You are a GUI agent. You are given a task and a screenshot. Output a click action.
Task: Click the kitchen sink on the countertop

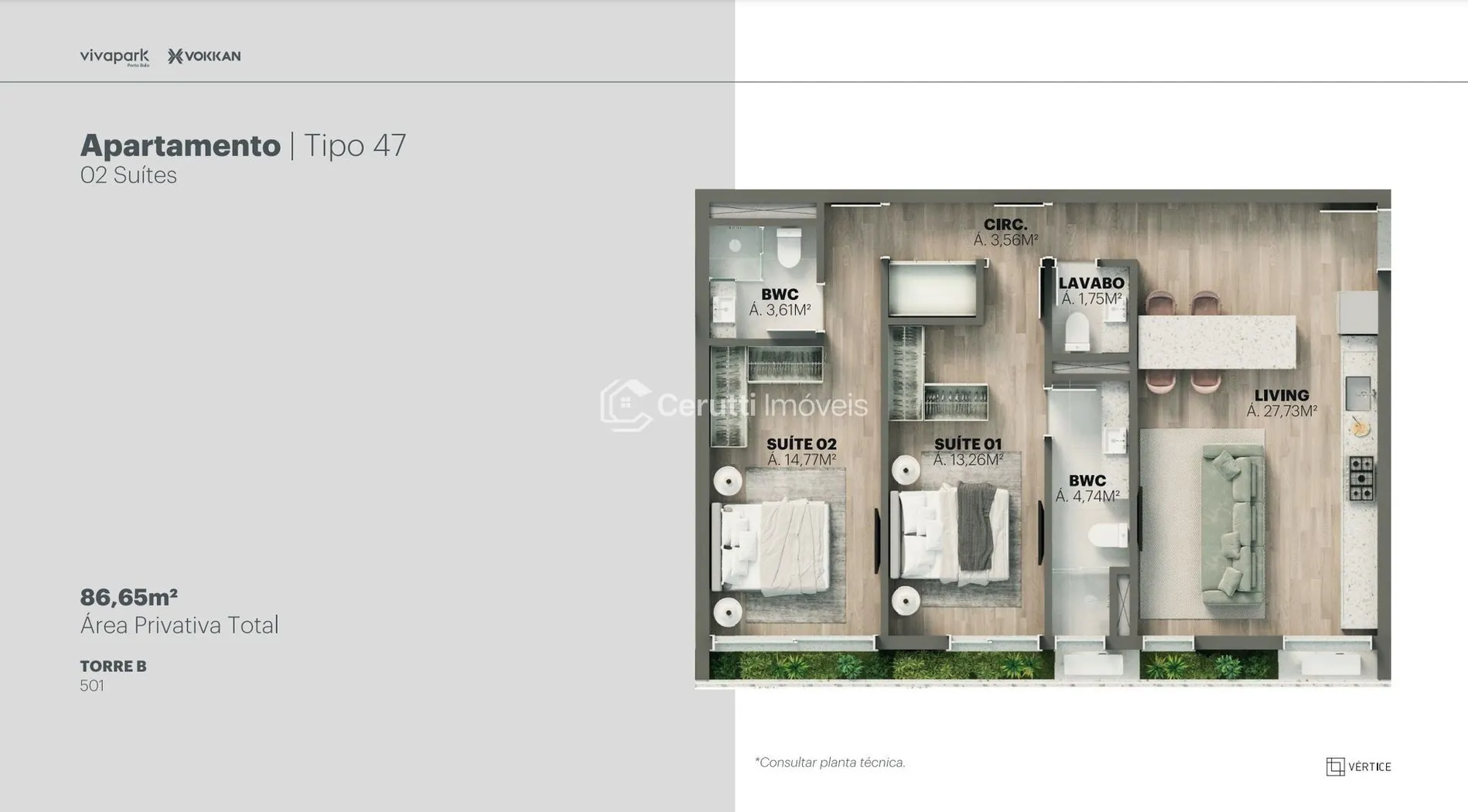pos(1358,393)
